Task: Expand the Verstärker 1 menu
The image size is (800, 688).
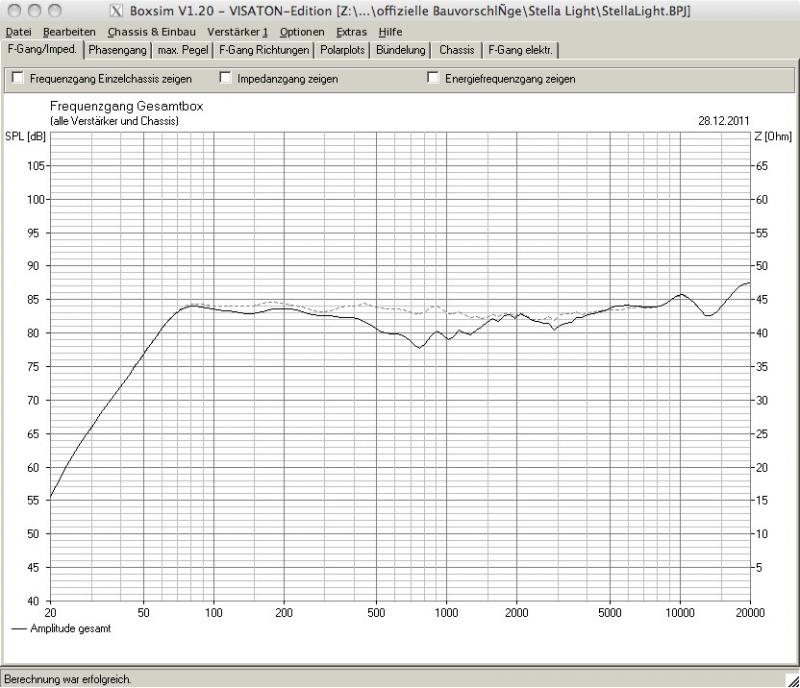Action: (237, 32)
